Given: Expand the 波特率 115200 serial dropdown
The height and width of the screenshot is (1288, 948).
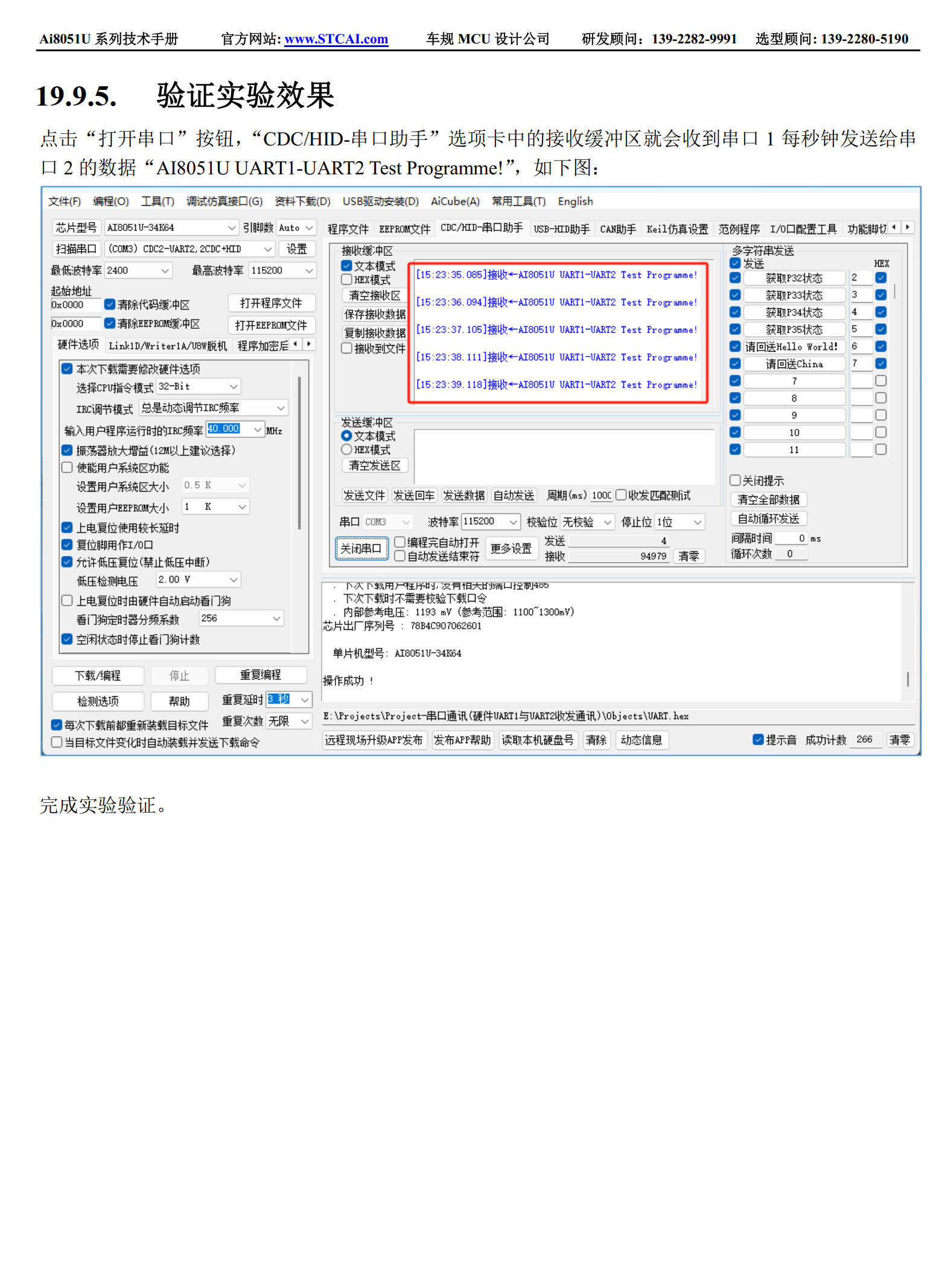Looking at the screenshot, I should pyautogui.click(x=514, y=522).
